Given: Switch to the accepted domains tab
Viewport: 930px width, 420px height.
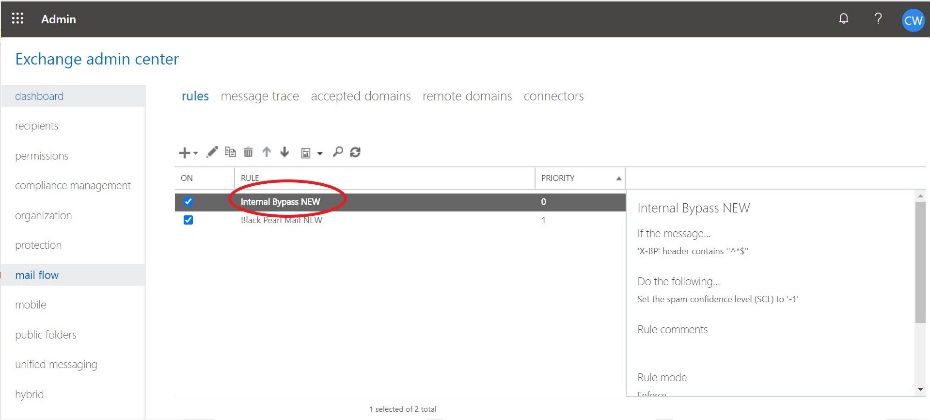Looking at the screenshot, I should pyautogui.click(x=361, y=96).
